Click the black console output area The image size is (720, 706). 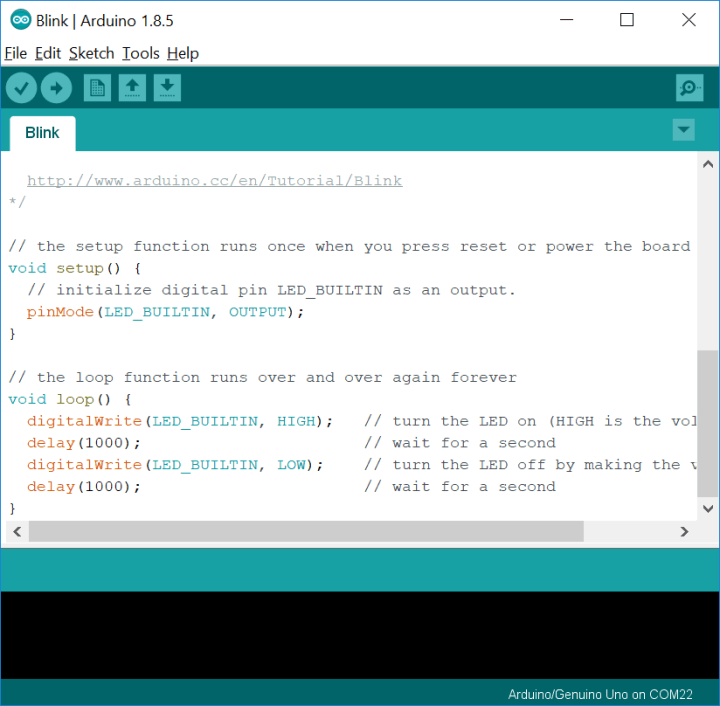[x=360, y=634]
